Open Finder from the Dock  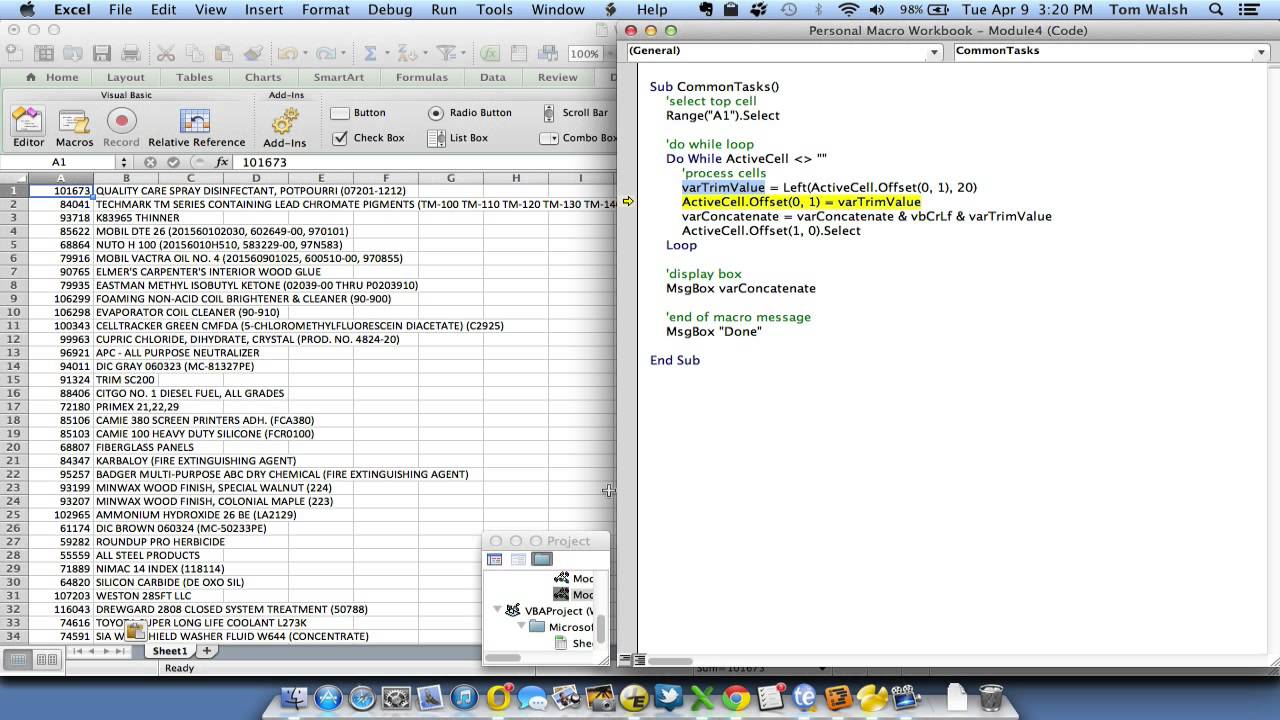coord(294,698)
